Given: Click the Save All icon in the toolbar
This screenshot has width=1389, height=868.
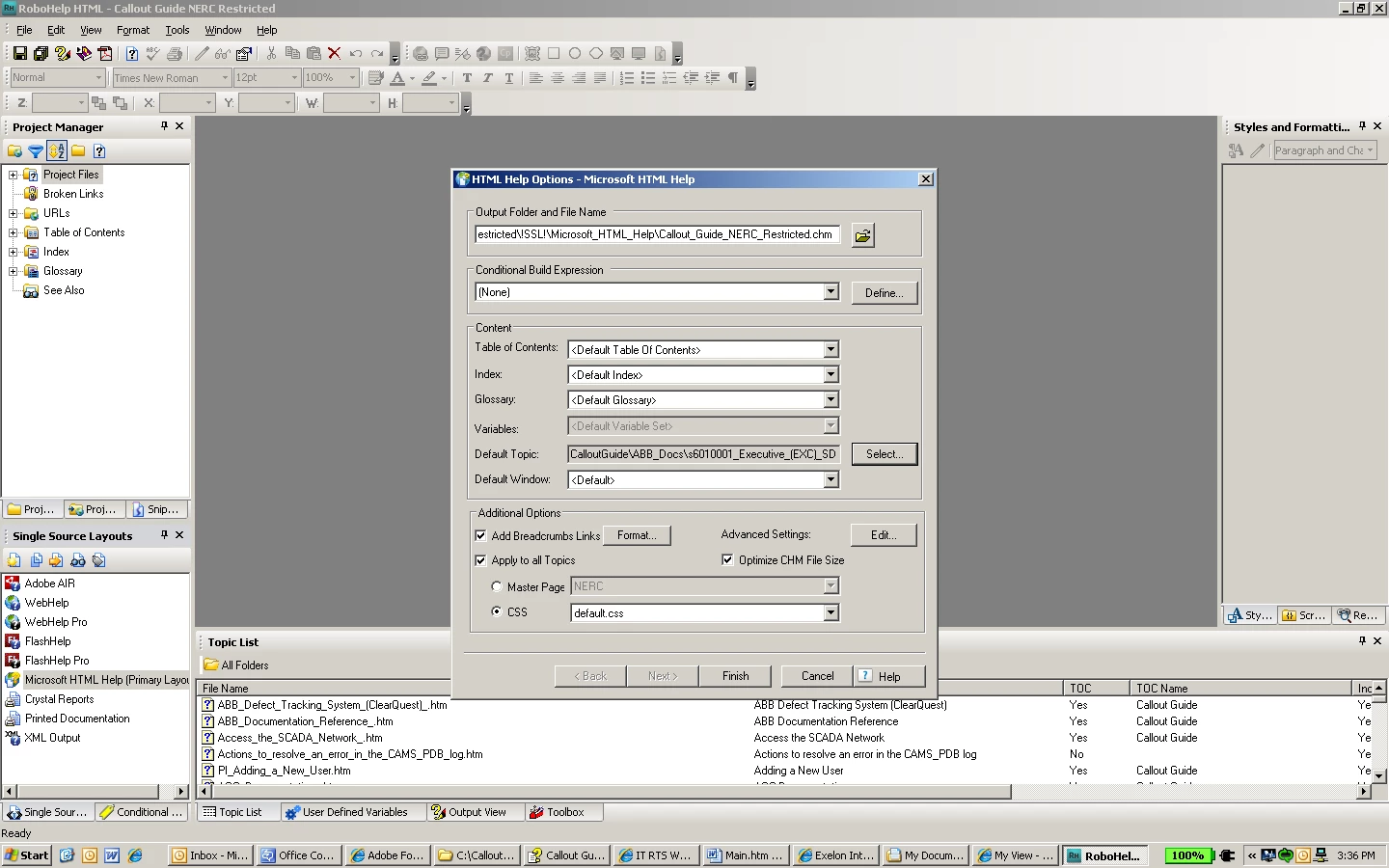Looking at the screenshot, I should [41, 54].
